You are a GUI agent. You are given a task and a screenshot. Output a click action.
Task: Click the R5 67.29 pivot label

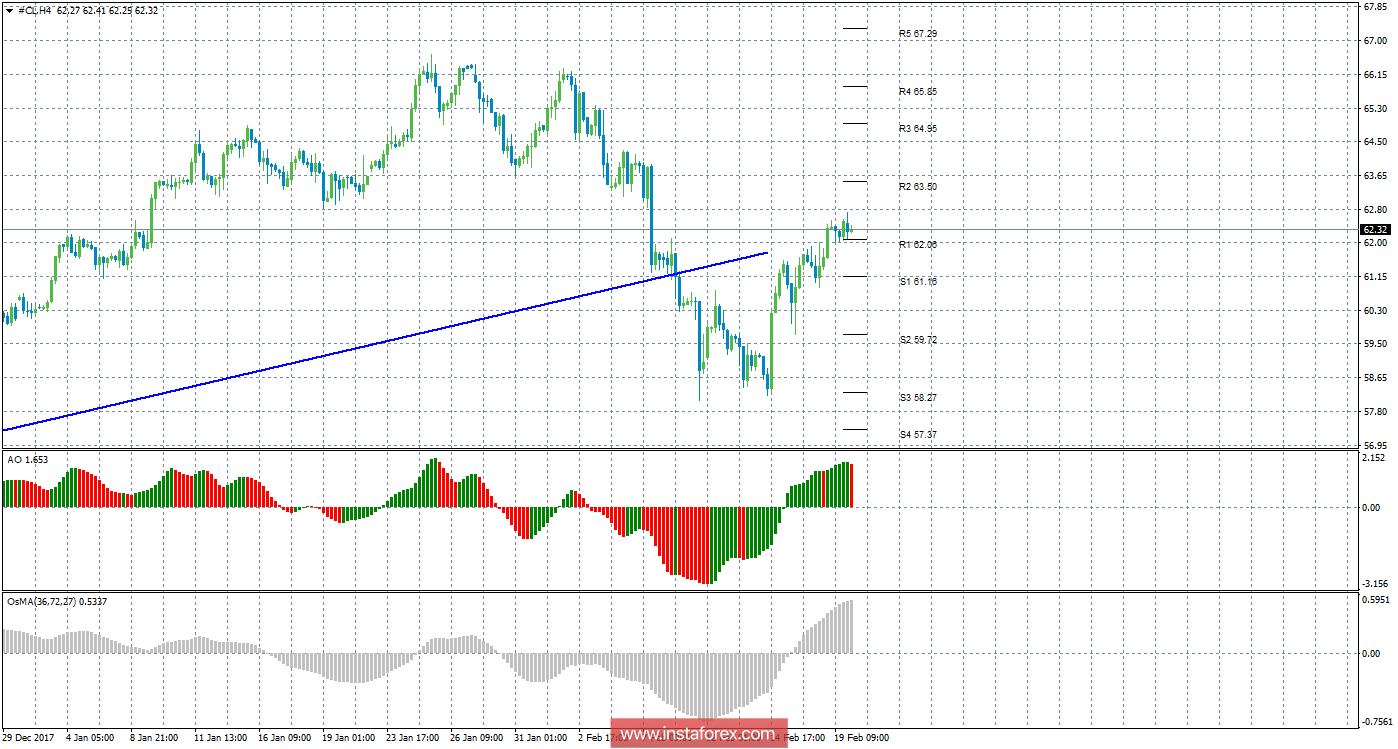(917, 34)
